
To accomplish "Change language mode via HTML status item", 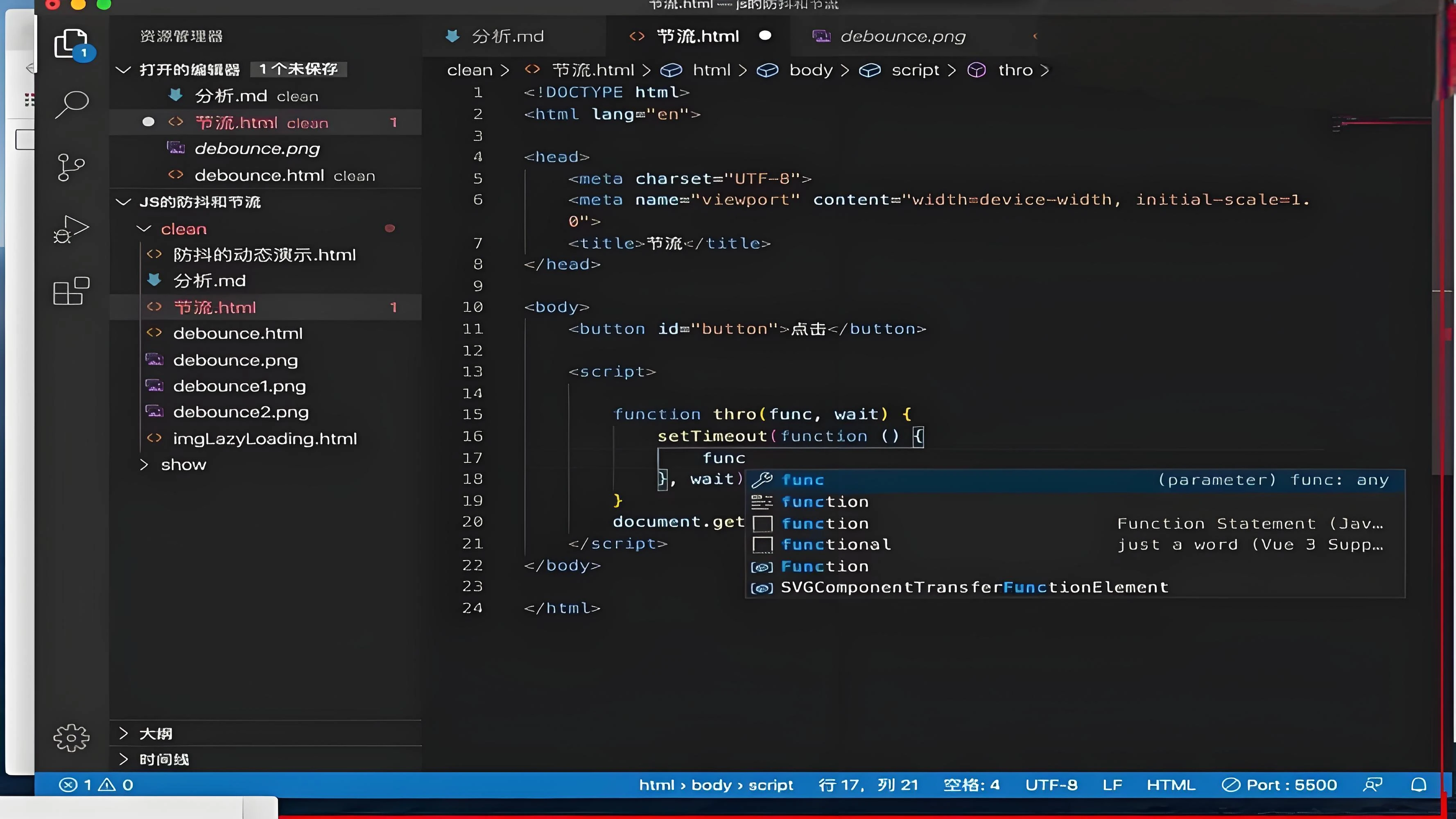I will 1171,785.
